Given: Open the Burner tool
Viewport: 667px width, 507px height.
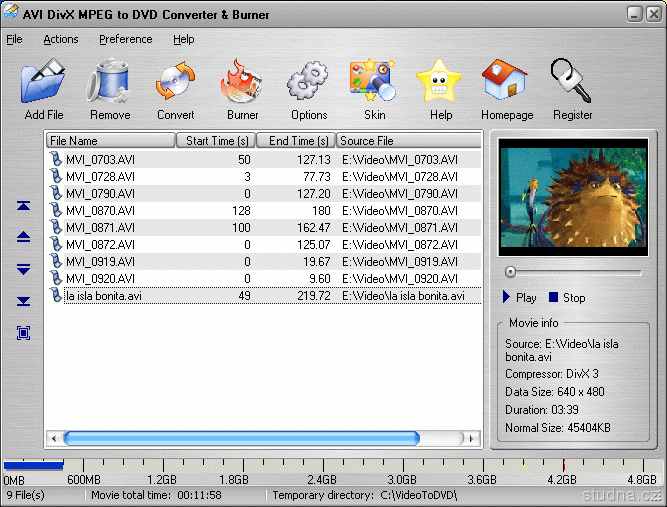Looking at the screenshot, I should coord(242,83).
